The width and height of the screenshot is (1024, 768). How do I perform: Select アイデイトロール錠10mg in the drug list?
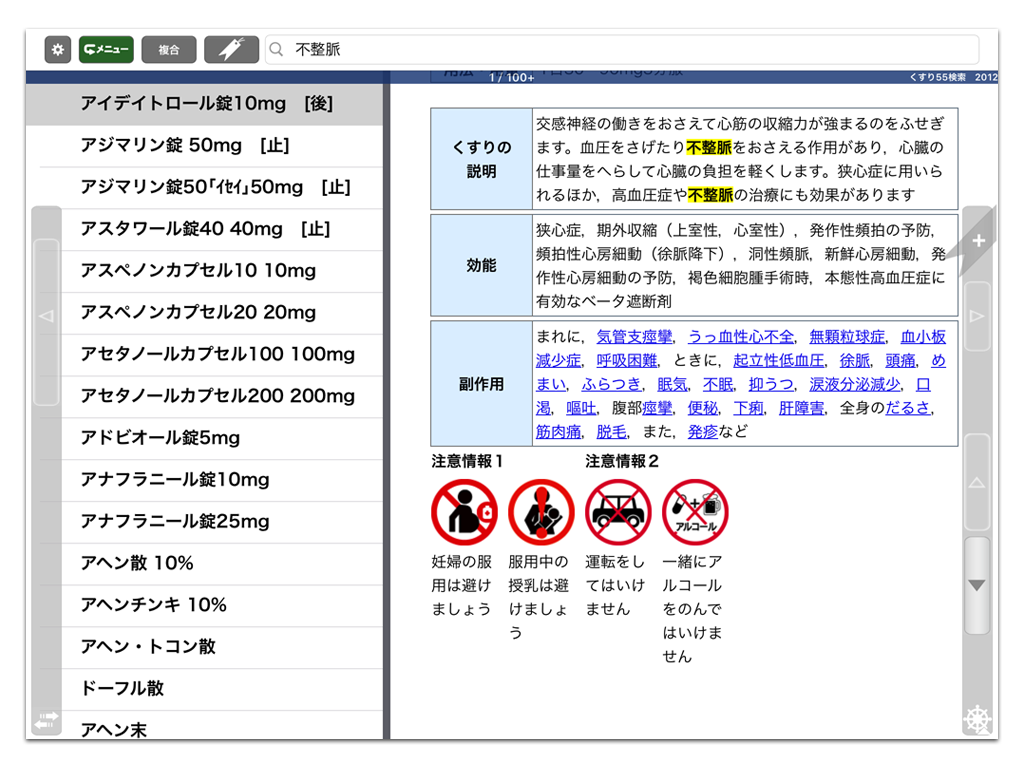tap(206, 104)
